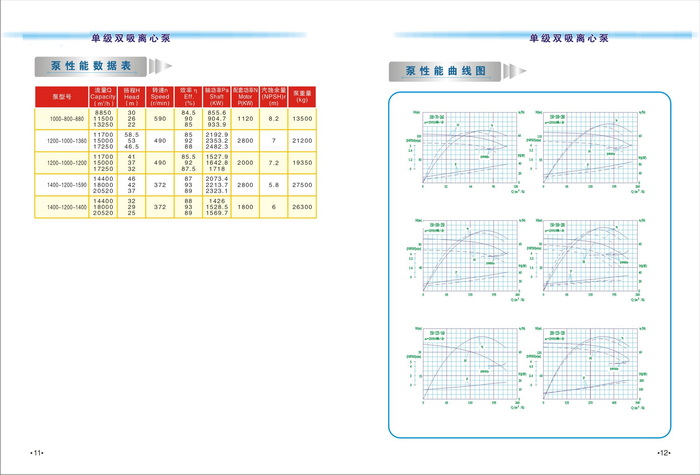Click the 7.2 NPSH value cell
Viewport: 700px width, 475px height.
273,162
